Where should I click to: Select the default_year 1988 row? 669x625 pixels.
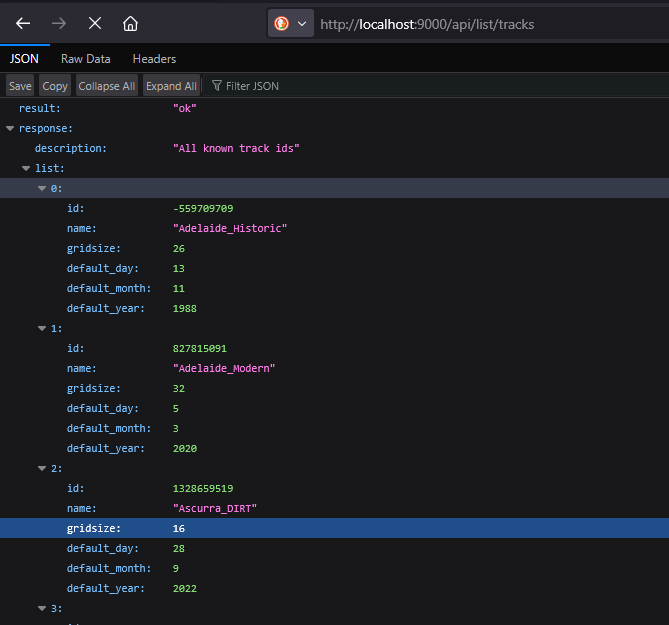(334, 308)
